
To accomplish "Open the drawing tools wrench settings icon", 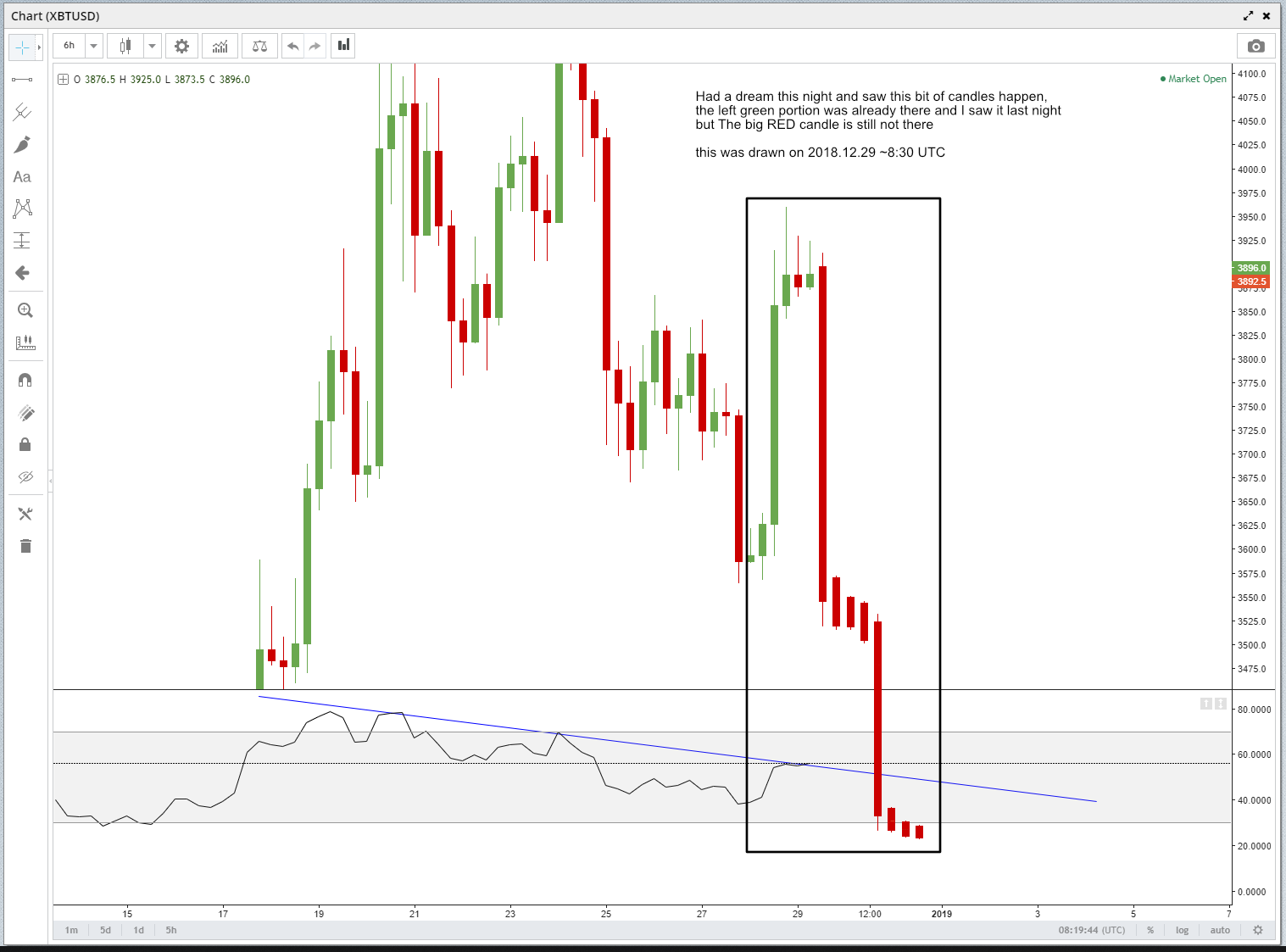I will 25,514.
